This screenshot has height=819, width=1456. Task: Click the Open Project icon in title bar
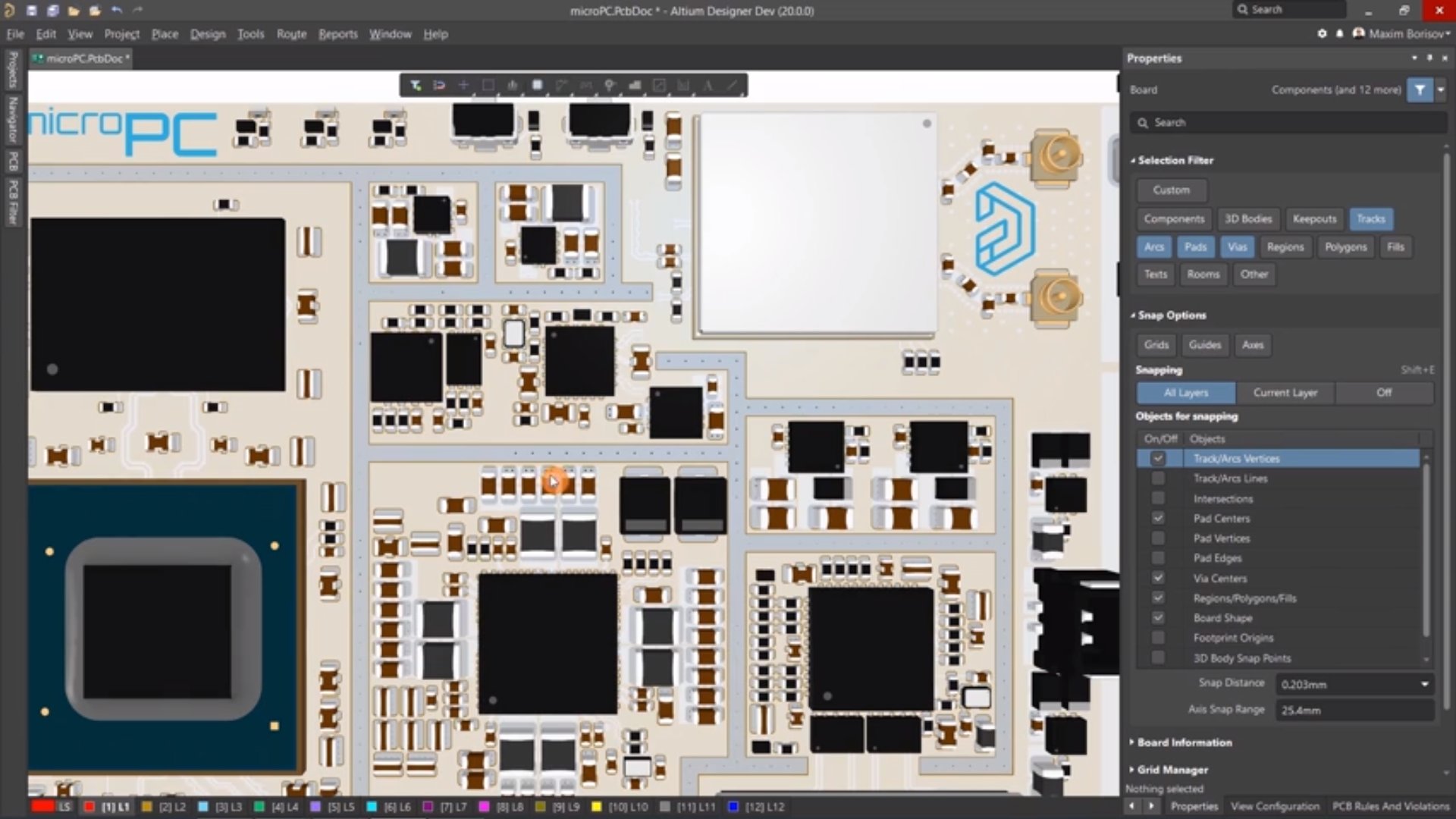pos(95,11)
